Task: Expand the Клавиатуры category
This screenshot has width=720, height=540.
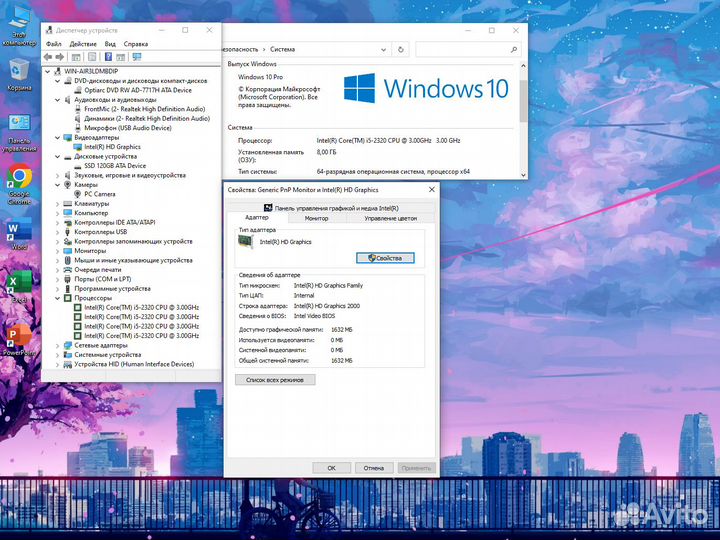Action: pos(57,204)
